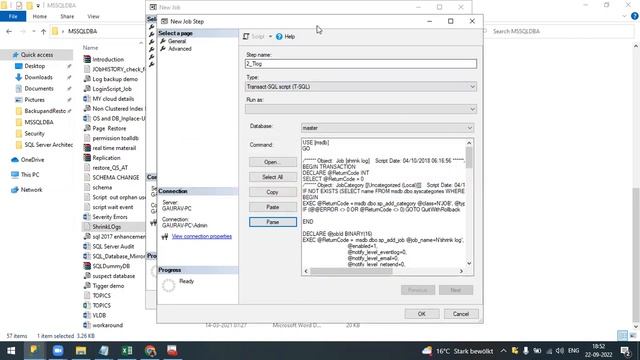Viewport: 640px width, 360px height.
Task: Click inside the Command text area
Action: 383,203
